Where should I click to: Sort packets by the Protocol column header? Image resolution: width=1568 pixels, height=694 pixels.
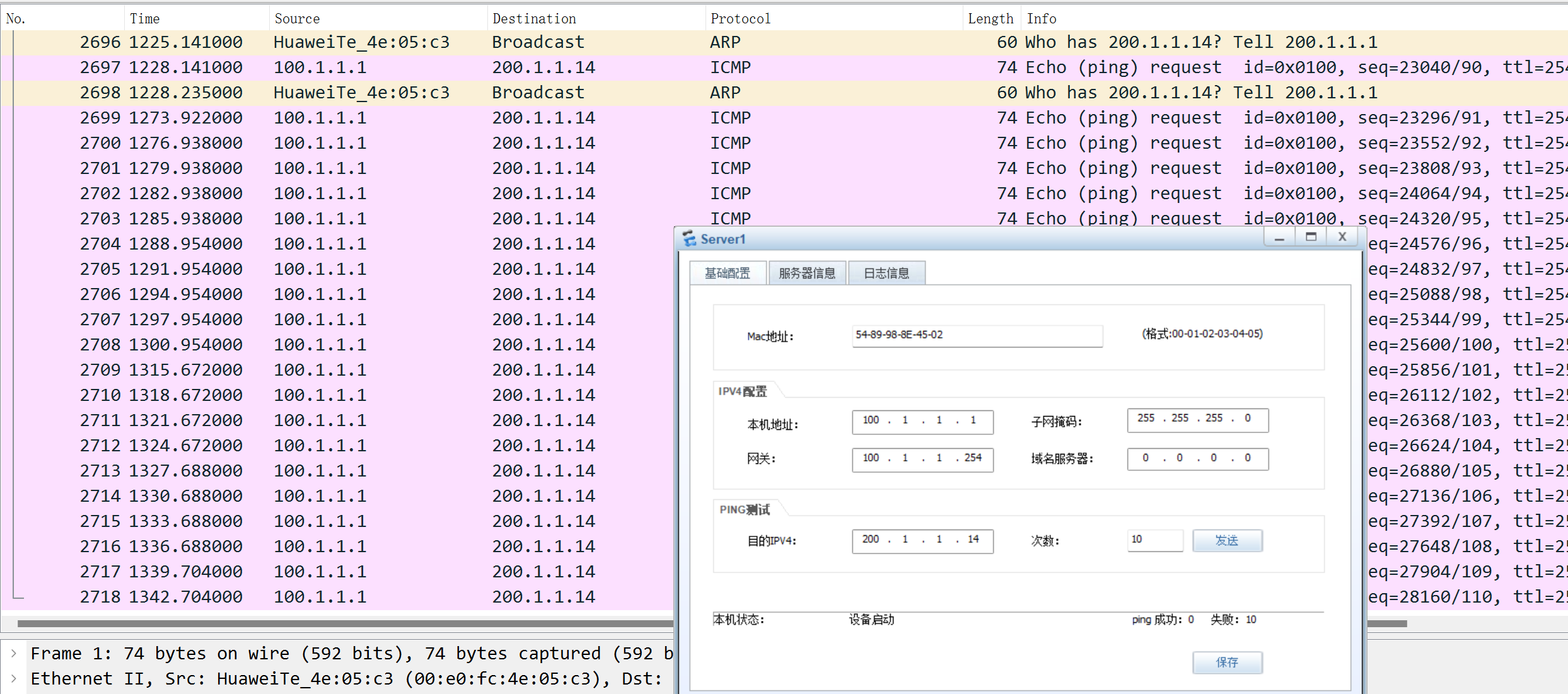coord(740,19)
